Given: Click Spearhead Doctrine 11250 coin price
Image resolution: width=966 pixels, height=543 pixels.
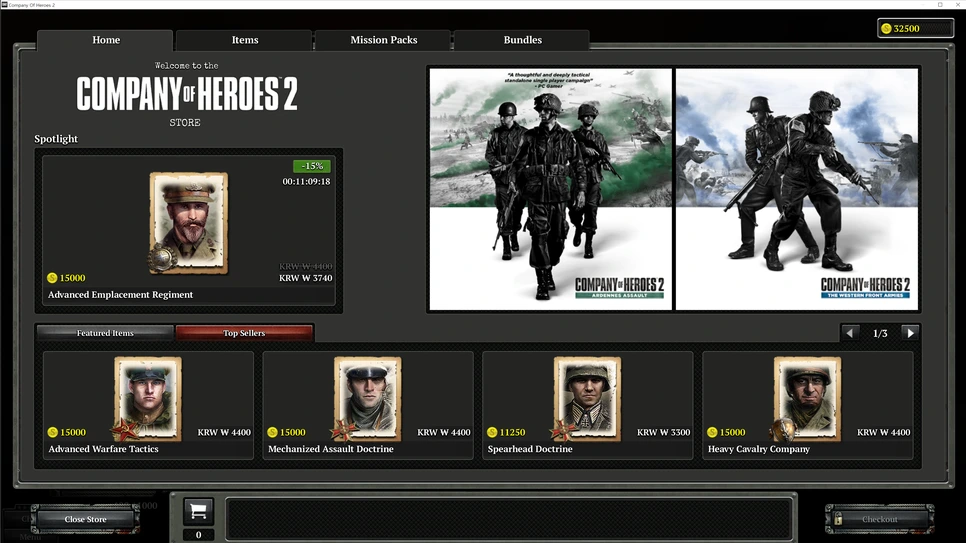Looking at the screenshot, I should (506, 432).
